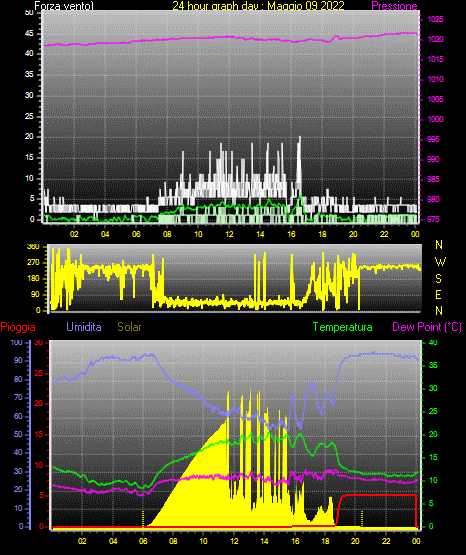This screenshot has width=466, height=555.
Task: Click the blue Umidita legend label
Action: tap(84, 327)
